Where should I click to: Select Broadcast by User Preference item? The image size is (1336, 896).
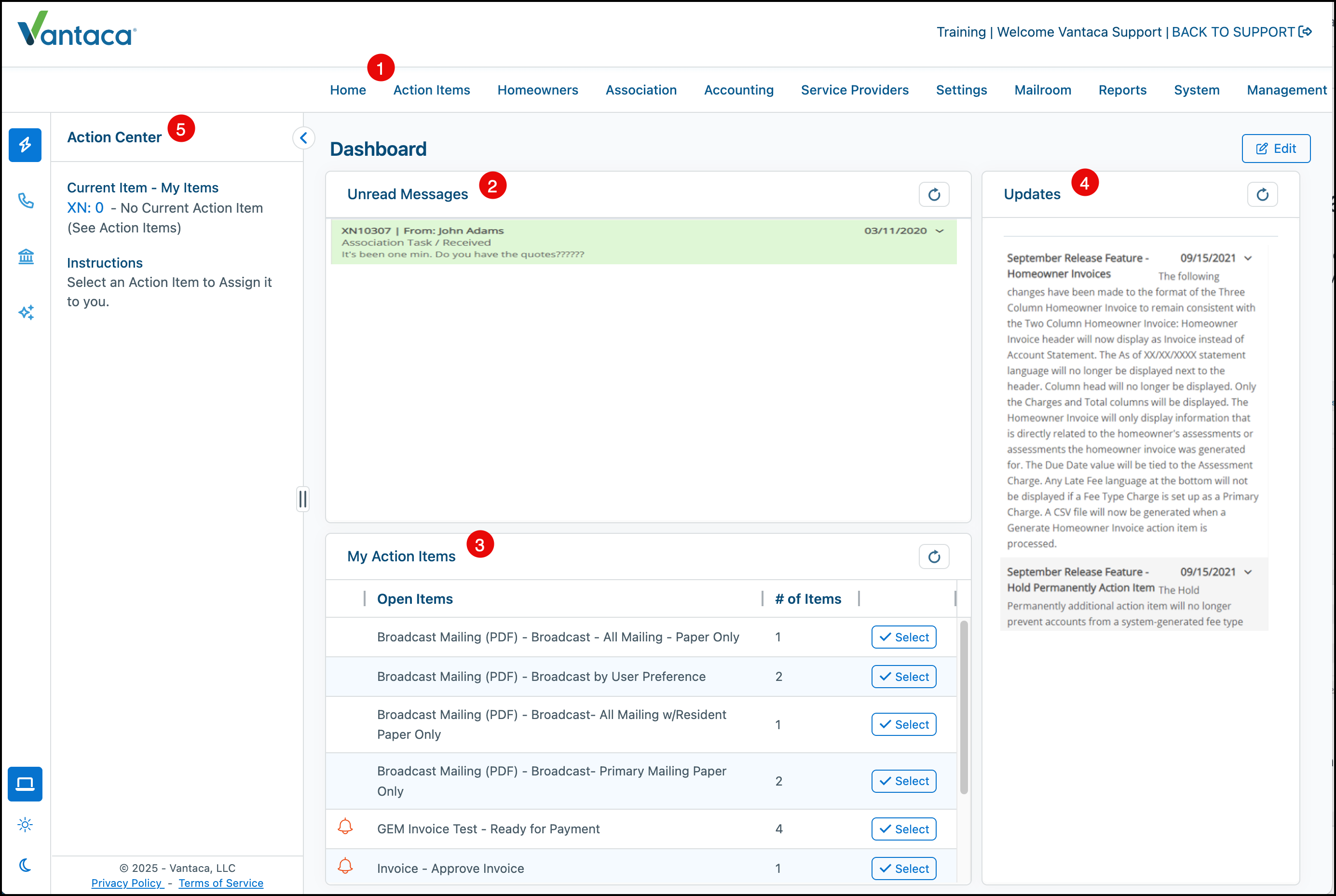pyautogui.click(x=903, y=677)
